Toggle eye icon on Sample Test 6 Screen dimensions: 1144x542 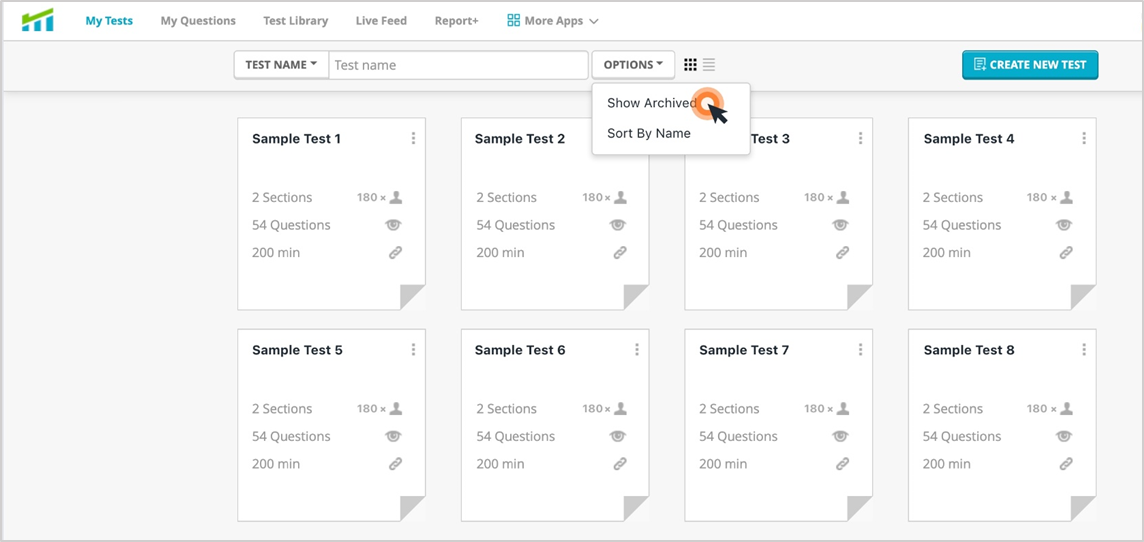[618, 436]
